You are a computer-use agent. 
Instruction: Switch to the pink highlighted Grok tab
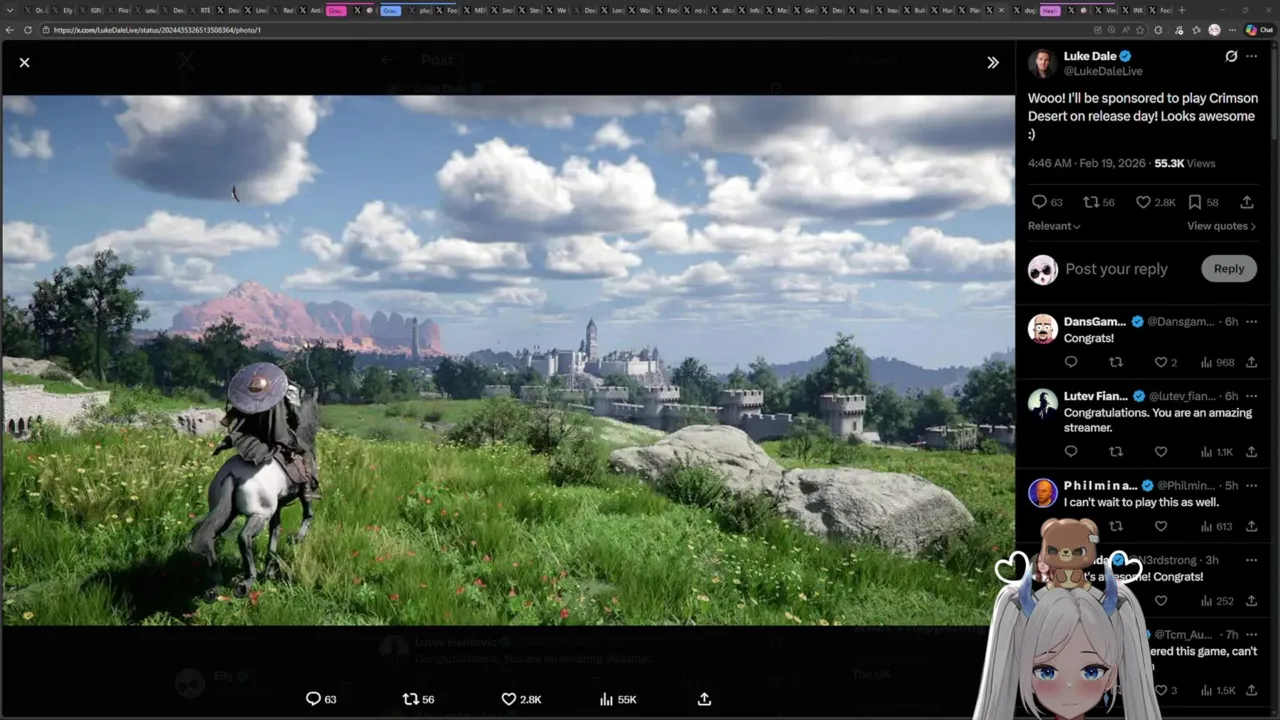[336, 10]
